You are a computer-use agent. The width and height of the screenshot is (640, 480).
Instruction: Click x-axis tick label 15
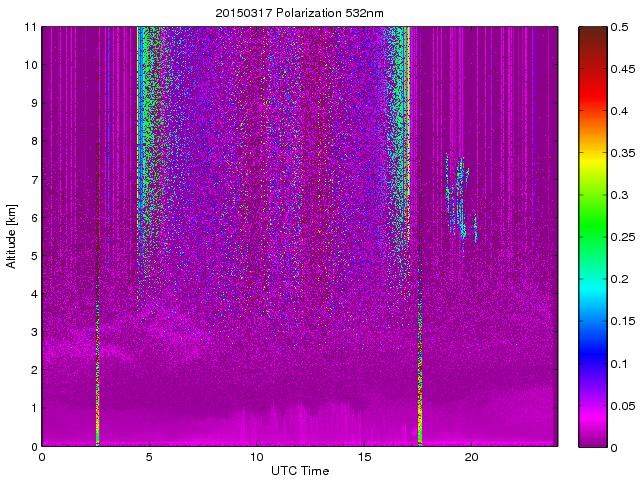(x=364, y=457)
